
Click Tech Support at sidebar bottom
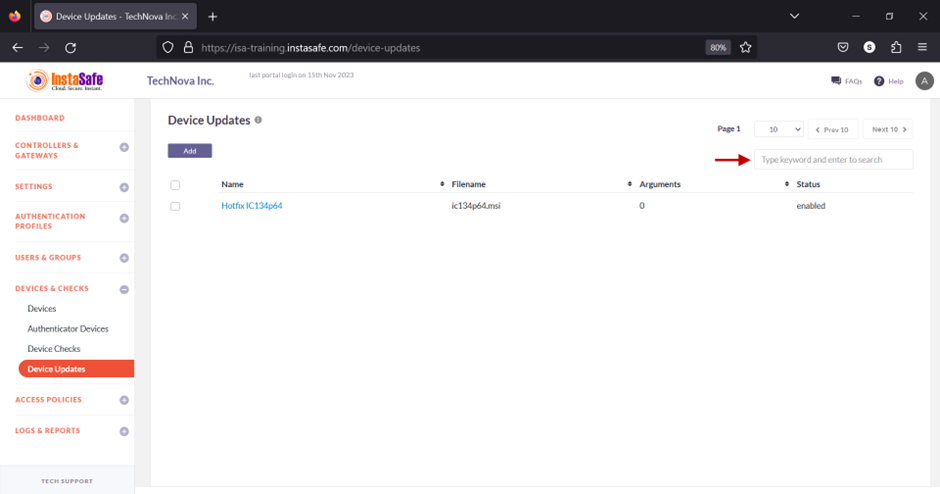tap(67, 481)
